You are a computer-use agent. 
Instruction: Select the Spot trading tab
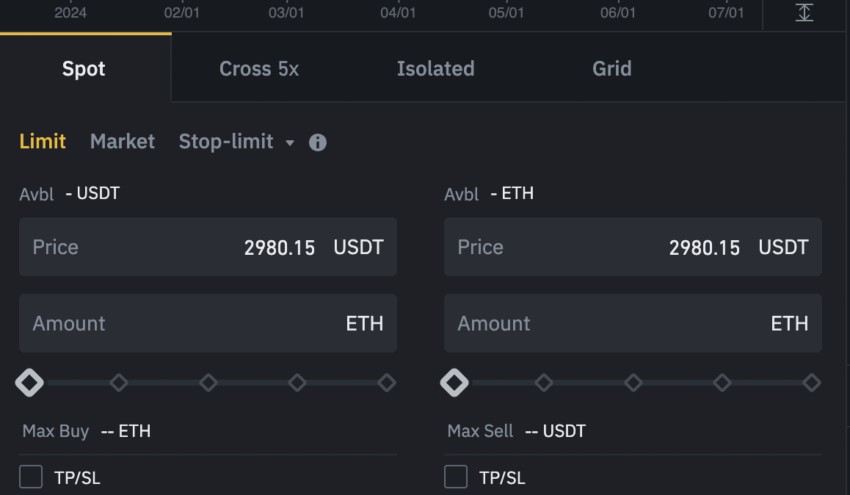(83, 69)
